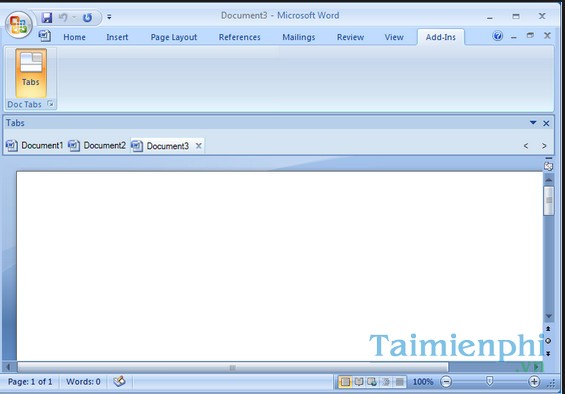Image resolution: width=565 pixels, height=394 pixels.
Task: Open the Tabs pane options dropdown
Action: pos(533,123)
